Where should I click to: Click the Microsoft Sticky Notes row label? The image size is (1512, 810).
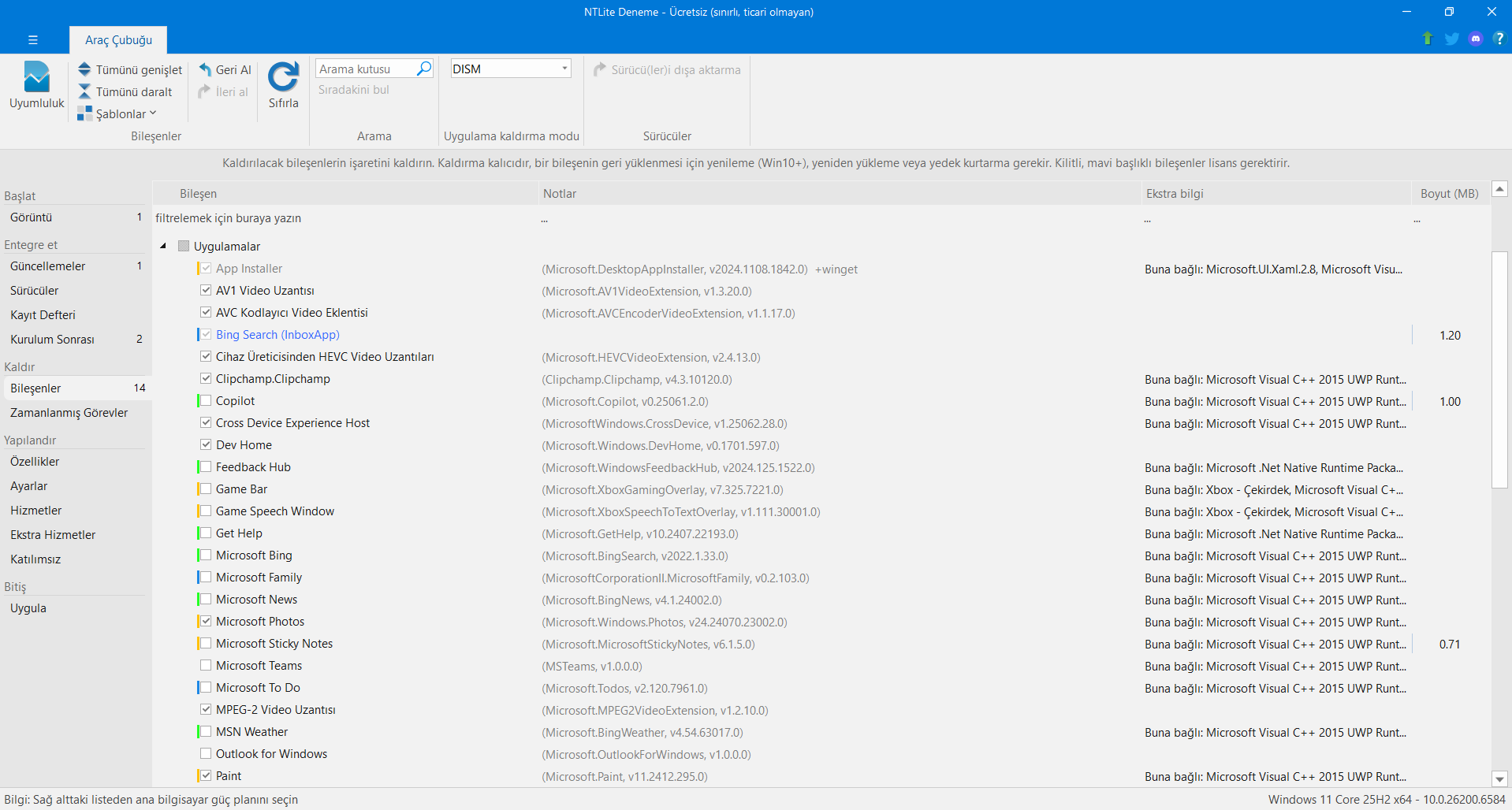274,644
